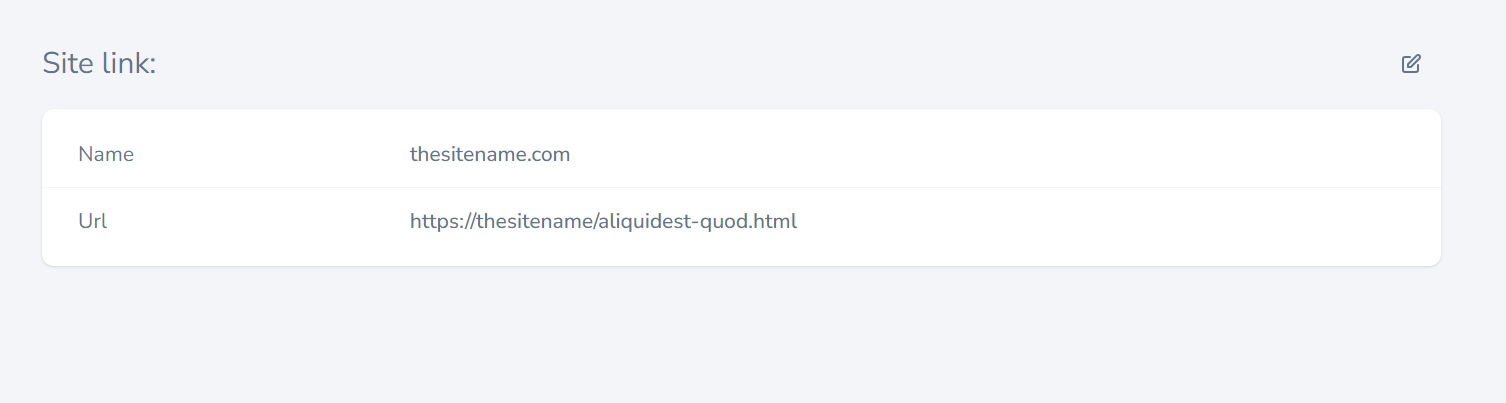Click the divider line between Name and Url

point(740,188)
